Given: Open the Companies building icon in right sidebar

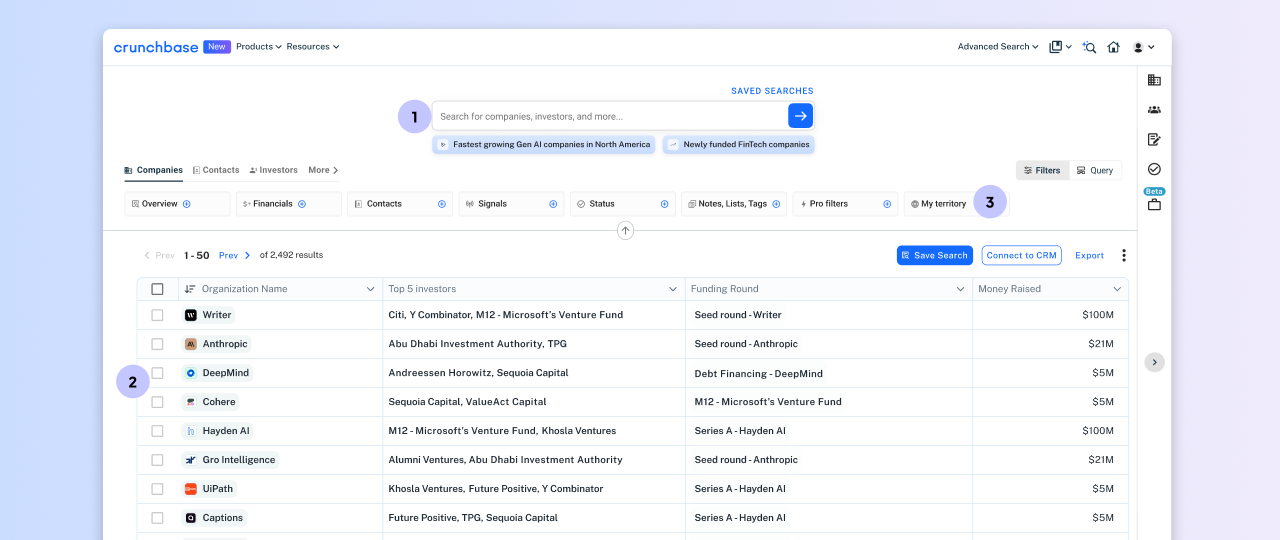Looking at the screenshot, I should coord(1154,80).
